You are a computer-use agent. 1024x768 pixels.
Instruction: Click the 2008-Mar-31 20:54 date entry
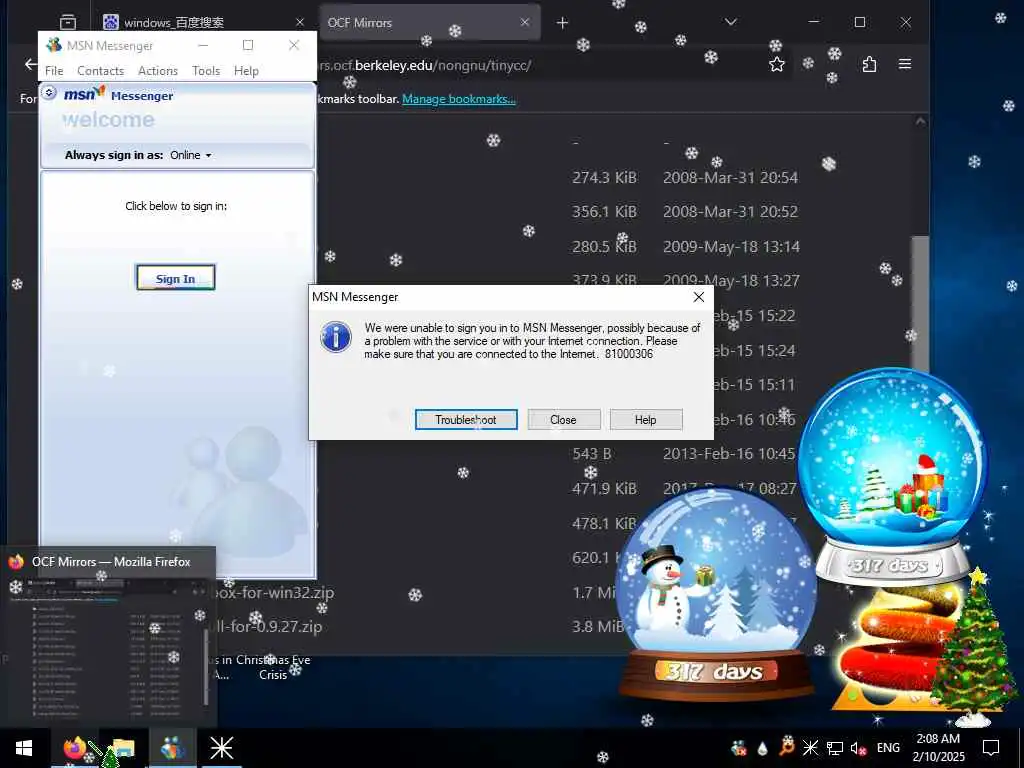[730, 178]
